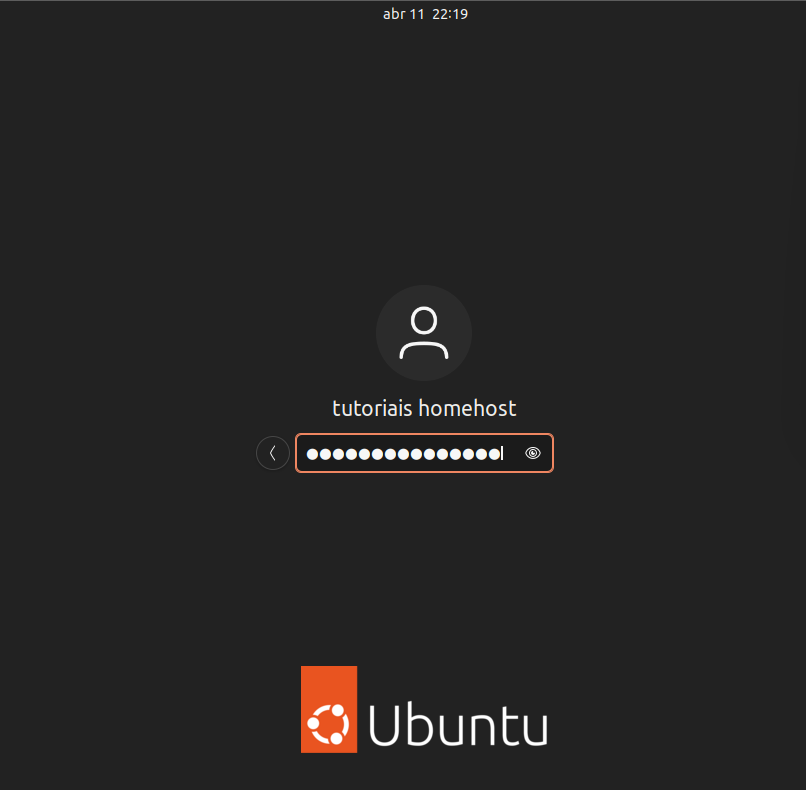Click the person icon inside the avatar circle

pos(424,332)
